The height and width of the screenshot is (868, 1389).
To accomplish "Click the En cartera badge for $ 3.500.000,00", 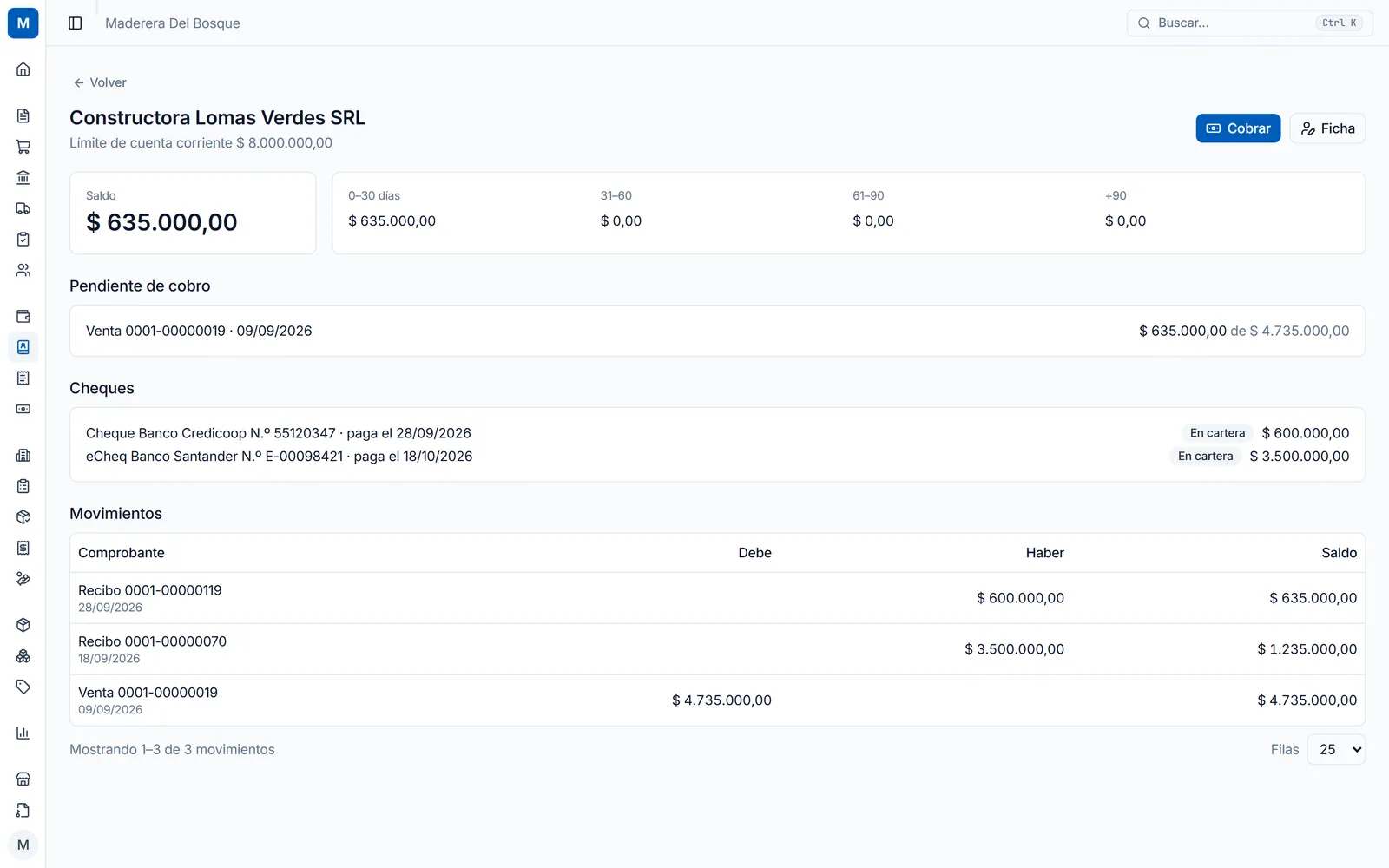I will (1205, 457).
